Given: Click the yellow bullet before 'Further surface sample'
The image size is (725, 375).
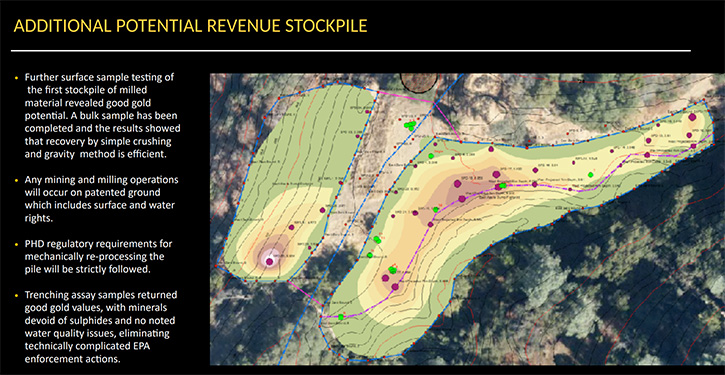Looking at the screenshot, I should tap(17, 78).
